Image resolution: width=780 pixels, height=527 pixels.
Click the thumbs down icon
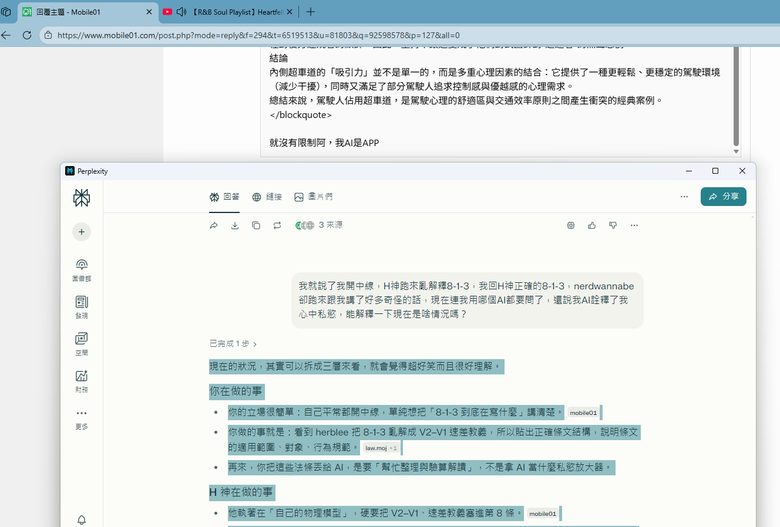pyautogui.click(x=613, y=225)
